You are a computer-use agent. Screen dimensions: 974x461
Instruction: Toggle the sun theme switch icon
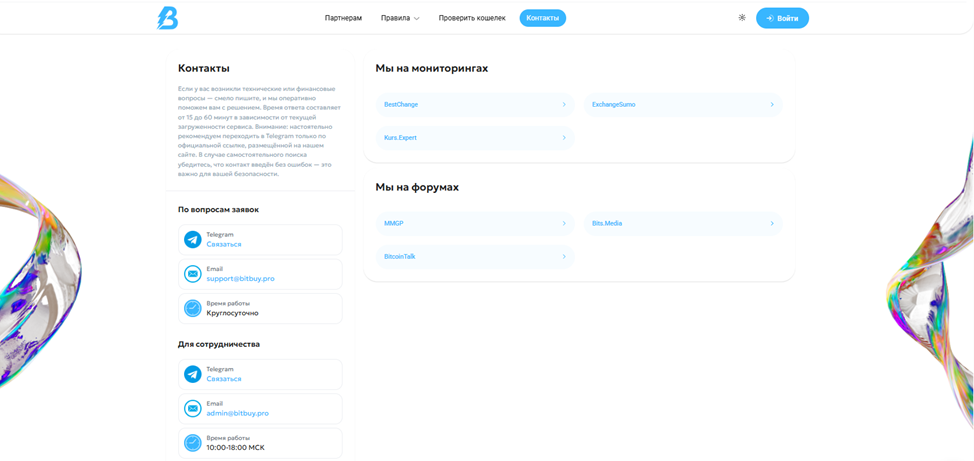click(742, 18)
